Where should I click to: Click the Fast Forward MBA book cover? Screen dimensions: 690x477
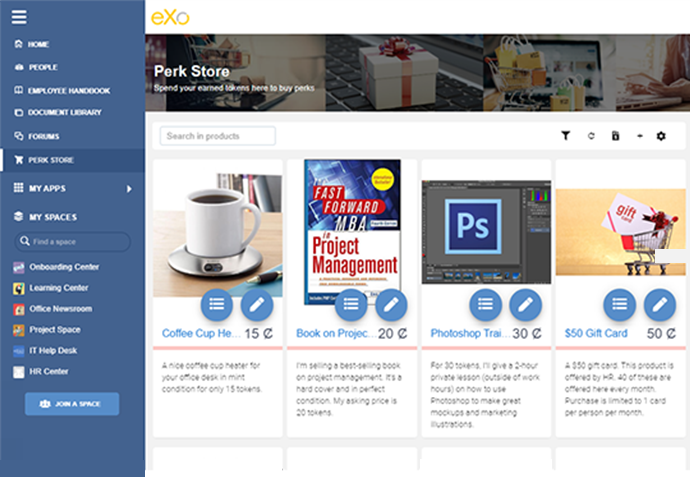click(352, 231)
